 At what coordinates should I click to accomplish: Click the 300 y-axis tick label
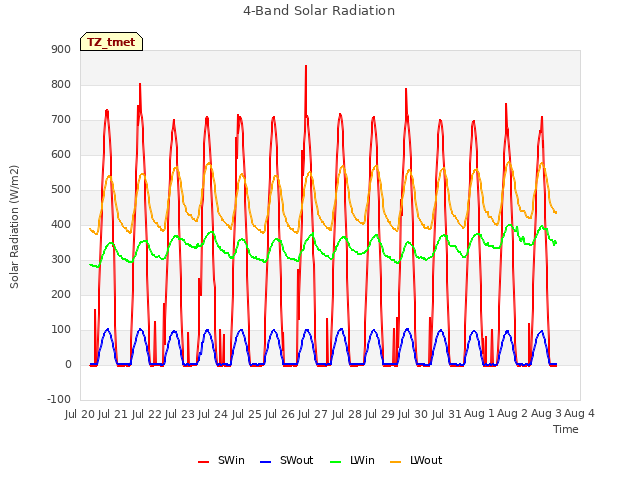61,260
